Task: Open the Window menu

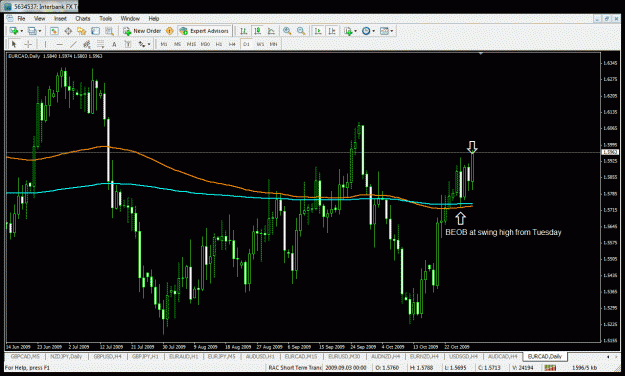Action: pyautogui.click(x=130, y=18)
